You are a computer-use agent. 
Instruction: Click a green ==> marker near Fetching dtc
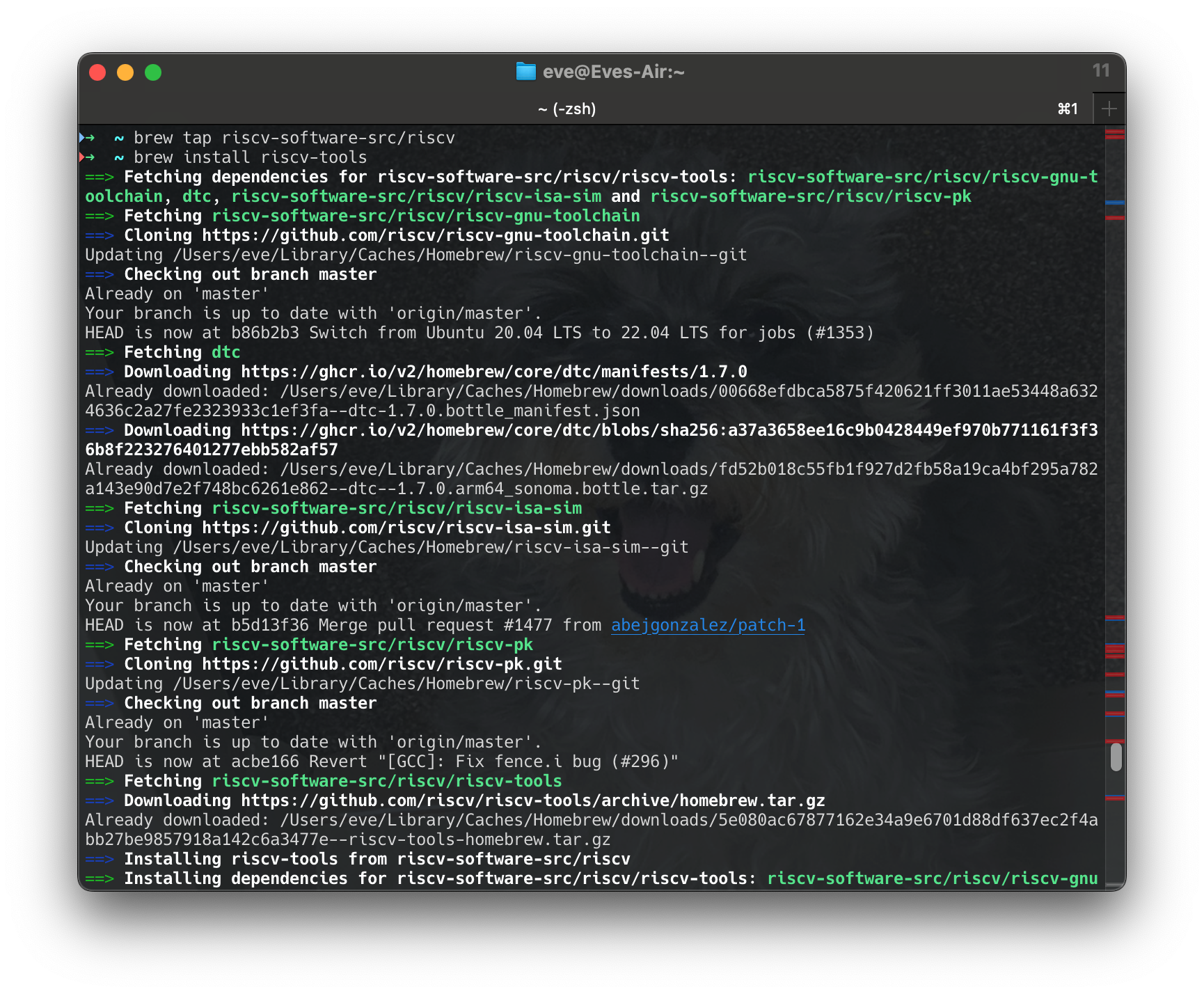pos(98,352)
